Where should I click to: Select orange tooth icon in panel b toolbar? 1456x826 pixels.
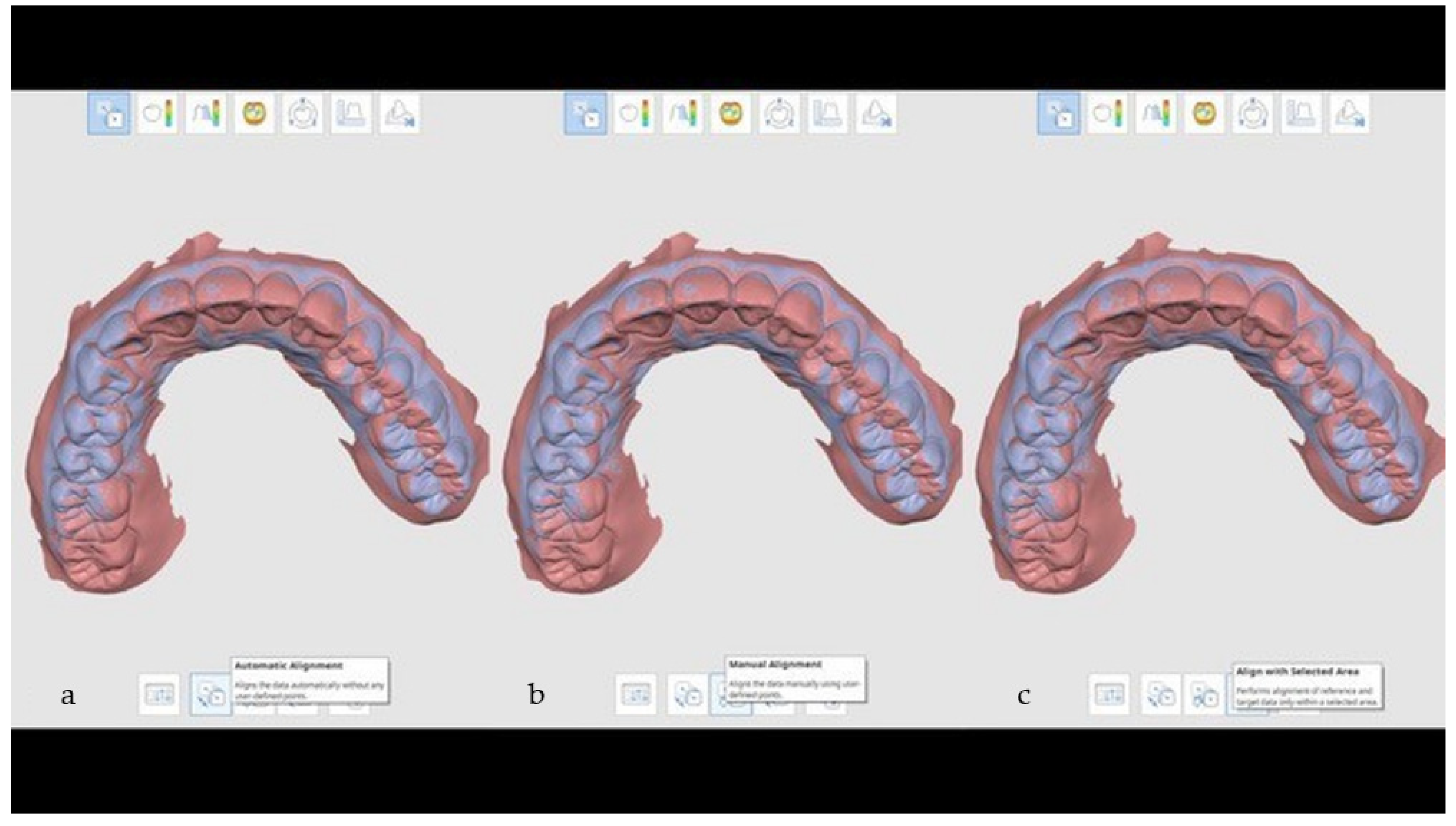pyautogui.click(x=731, y=114)
